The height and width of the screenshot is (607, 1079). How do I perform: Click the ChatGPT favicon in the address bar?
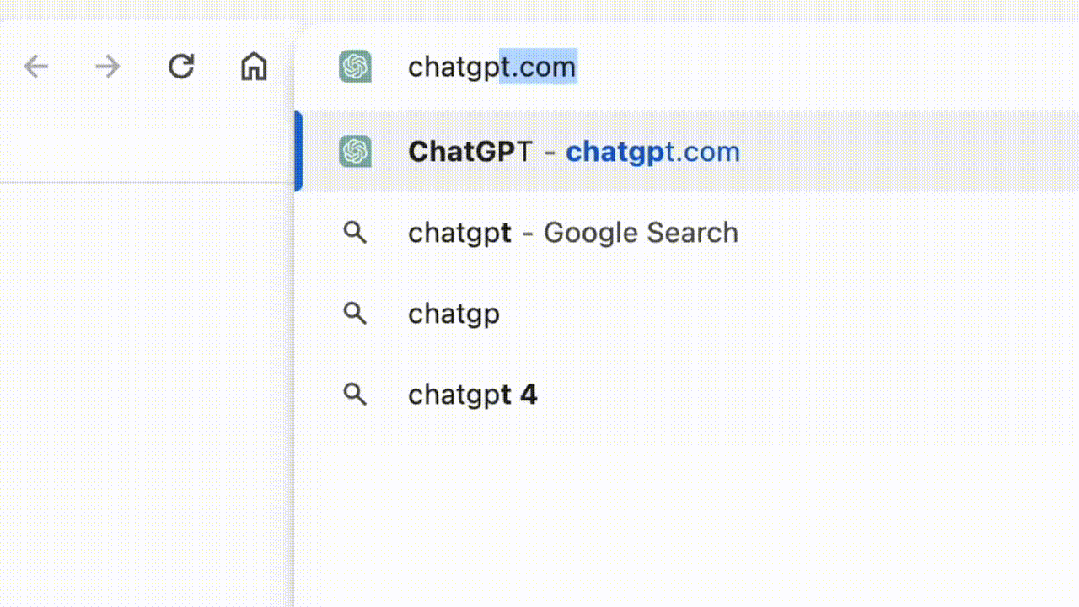click(356, 66)
